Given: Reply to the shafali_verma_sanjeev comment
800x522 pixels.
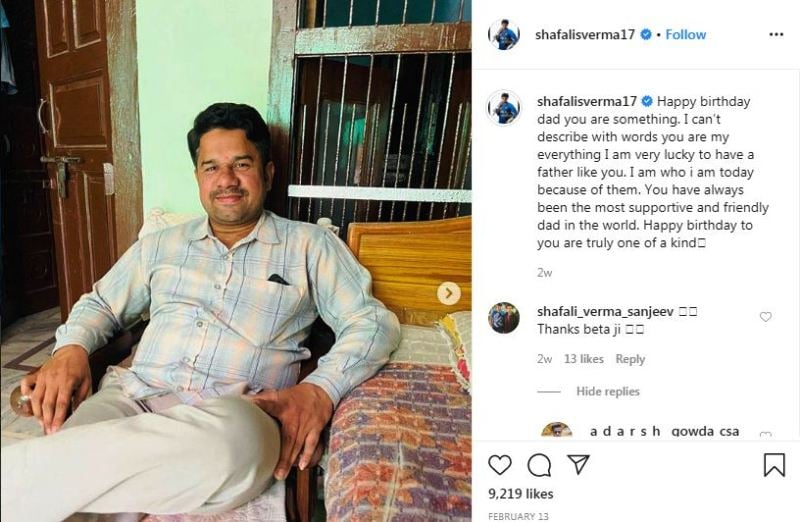Looking at the screenshot, I should click(x=630, y=359).
